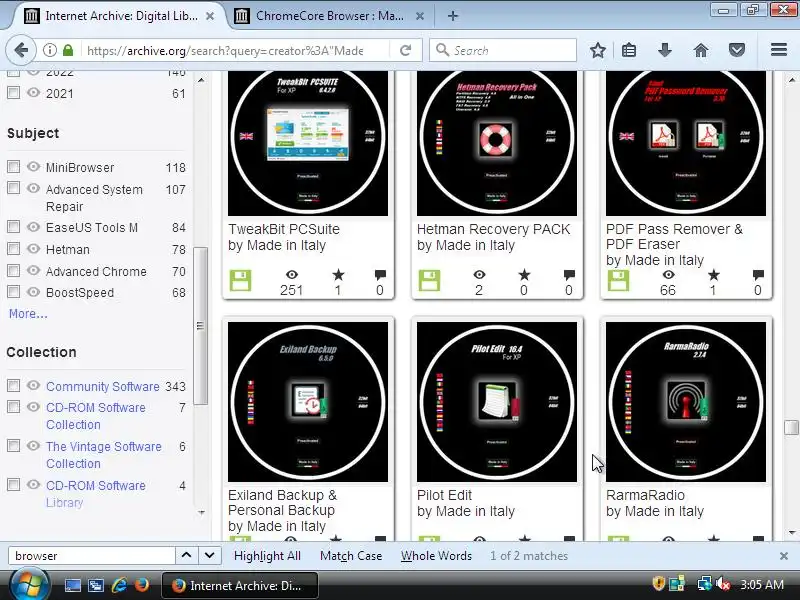Toggle Match Case in find bar
Viewport: 800px width, 600px height.
[351, 556]
